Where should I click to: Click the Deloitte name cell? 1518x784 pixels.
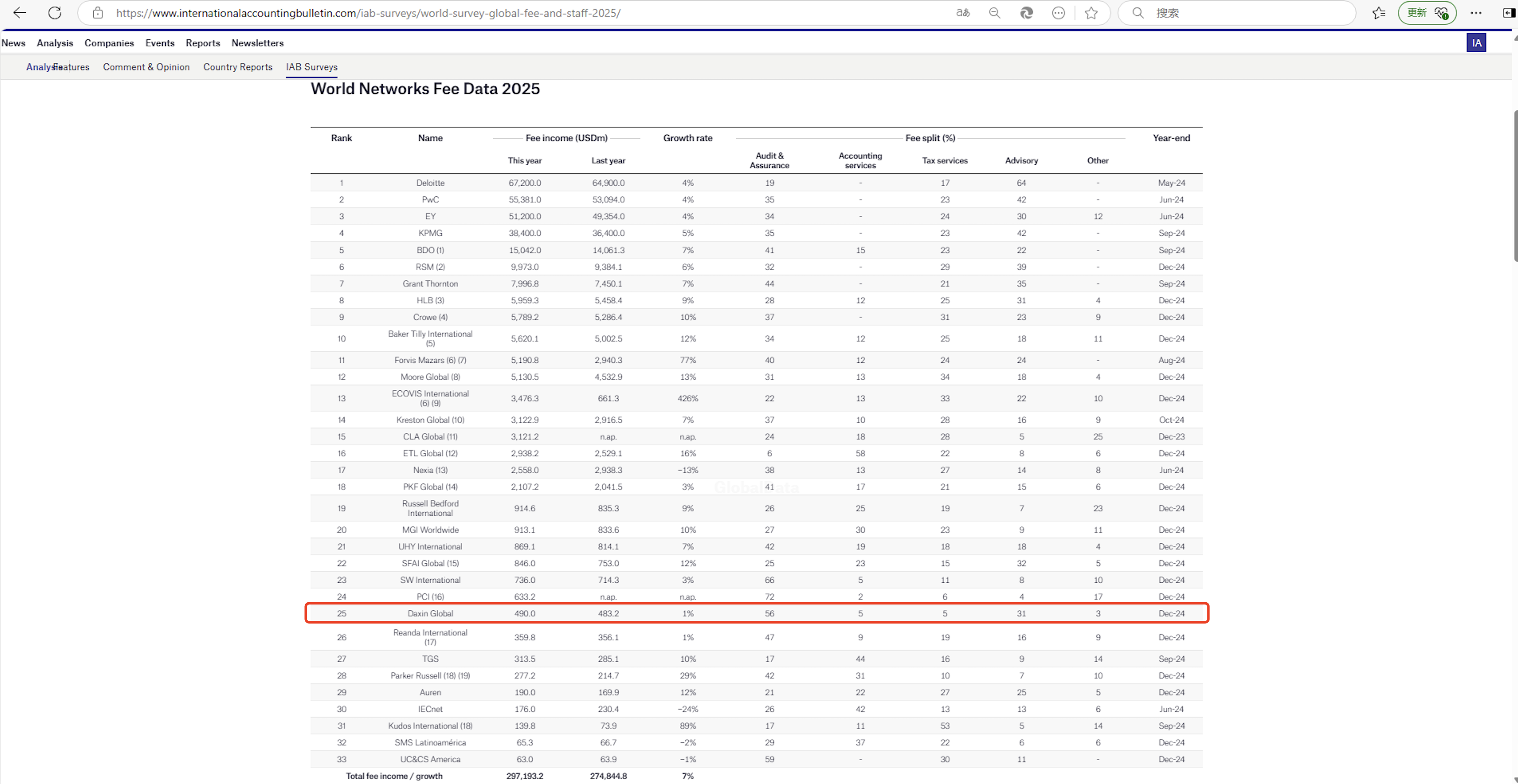pyautogui.click(x=430, y=183)
